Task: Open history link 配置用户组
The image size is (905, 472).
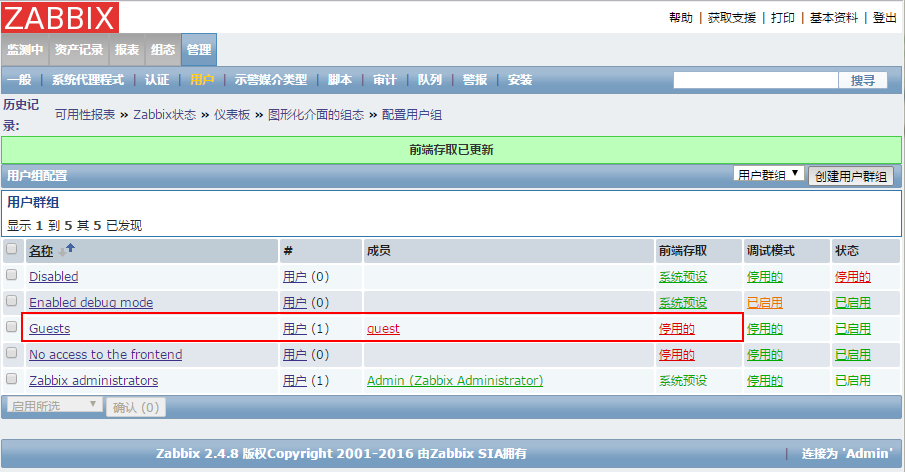Action: click(x=412, y=115)
